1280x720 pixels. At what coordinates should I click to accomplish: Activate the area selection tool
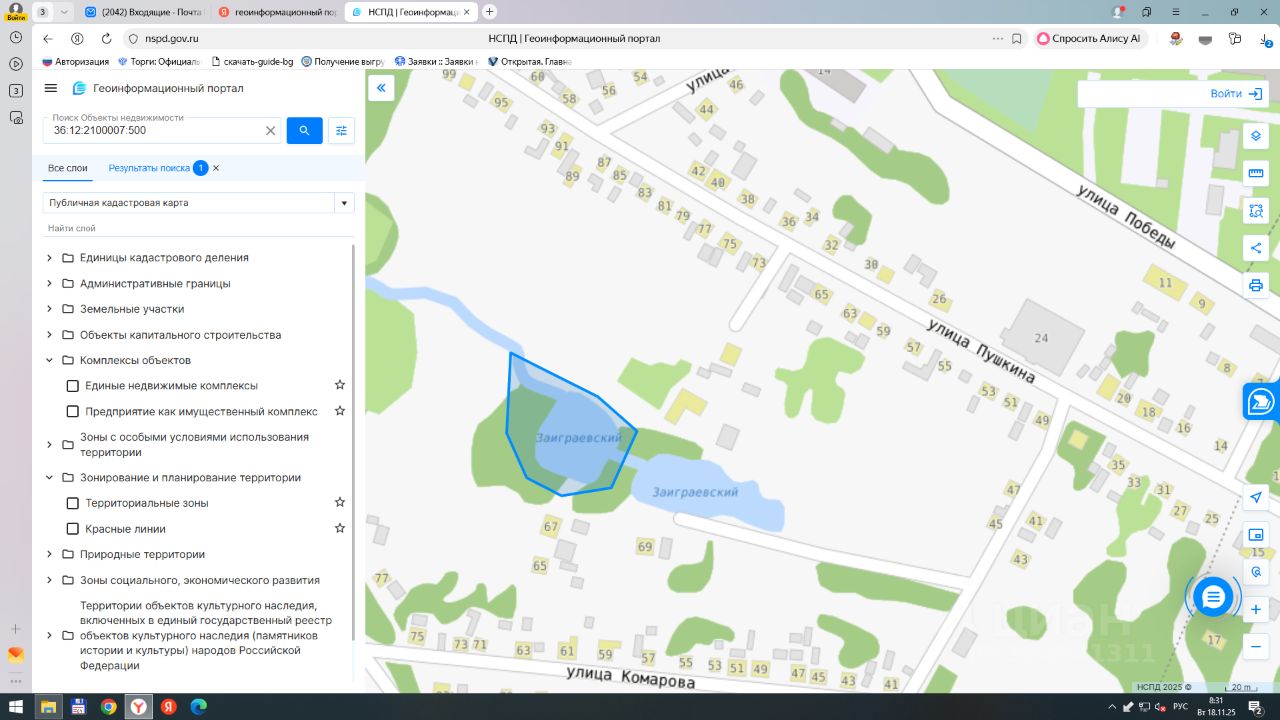(1256, 211)
